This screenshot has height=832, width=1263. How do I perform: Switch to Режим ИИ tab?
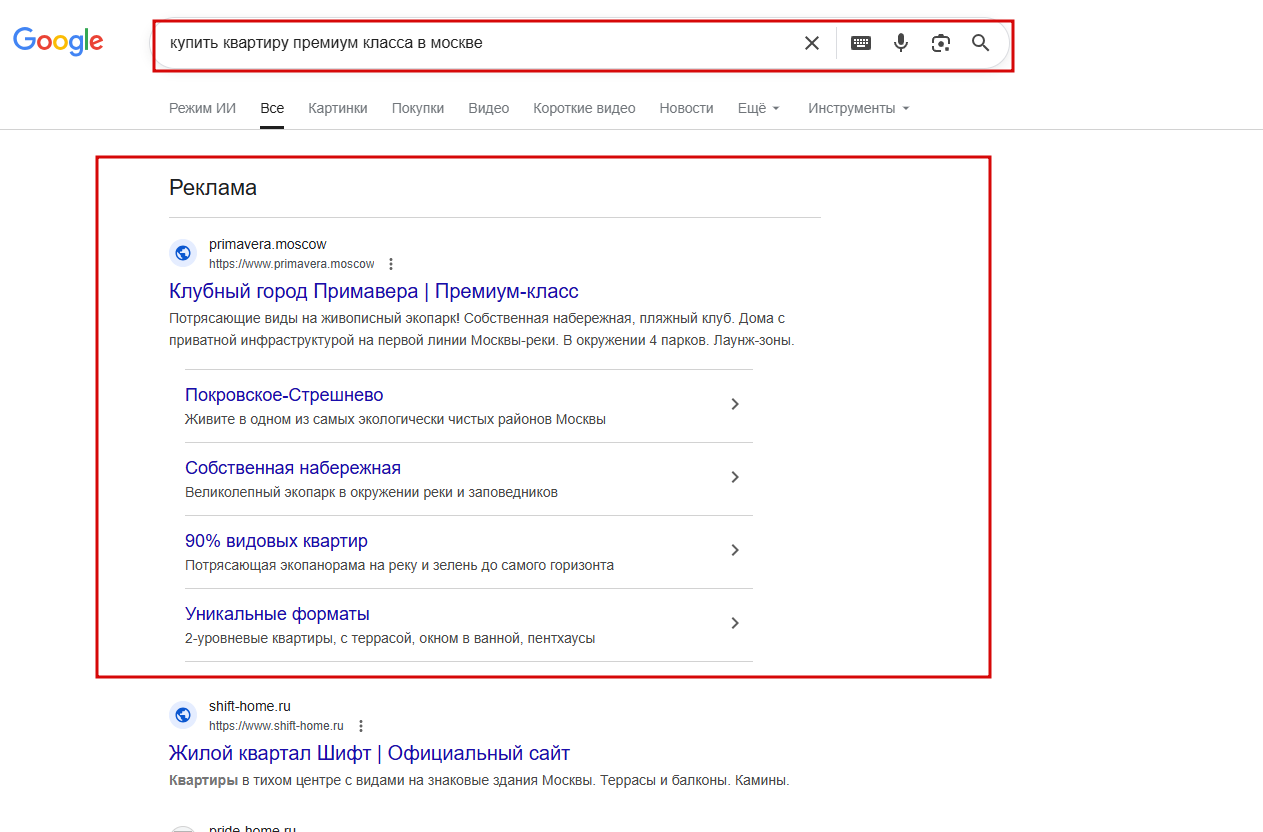(x=202, y=108)
